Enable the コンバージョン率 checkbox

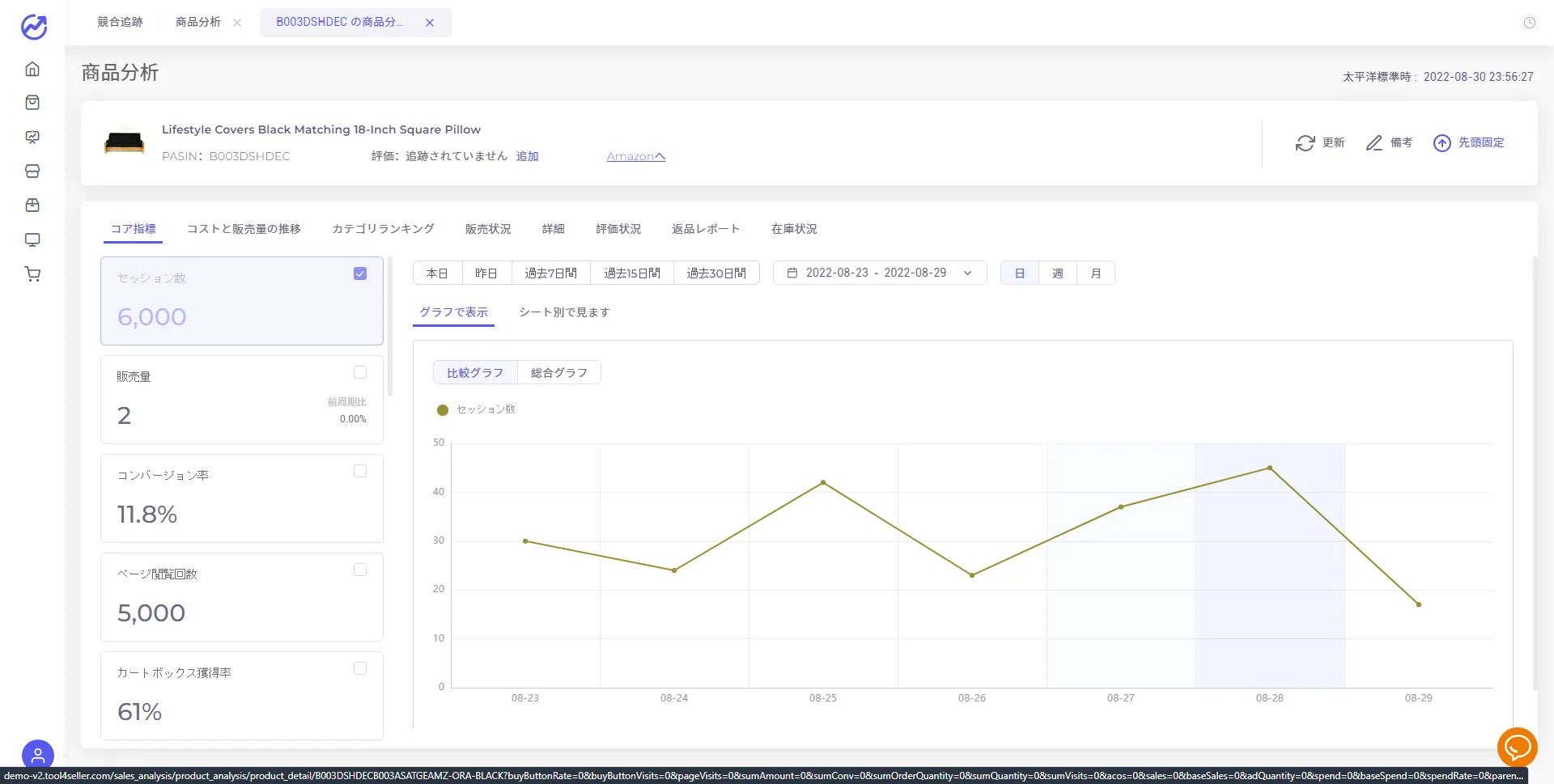coord(360,471)
